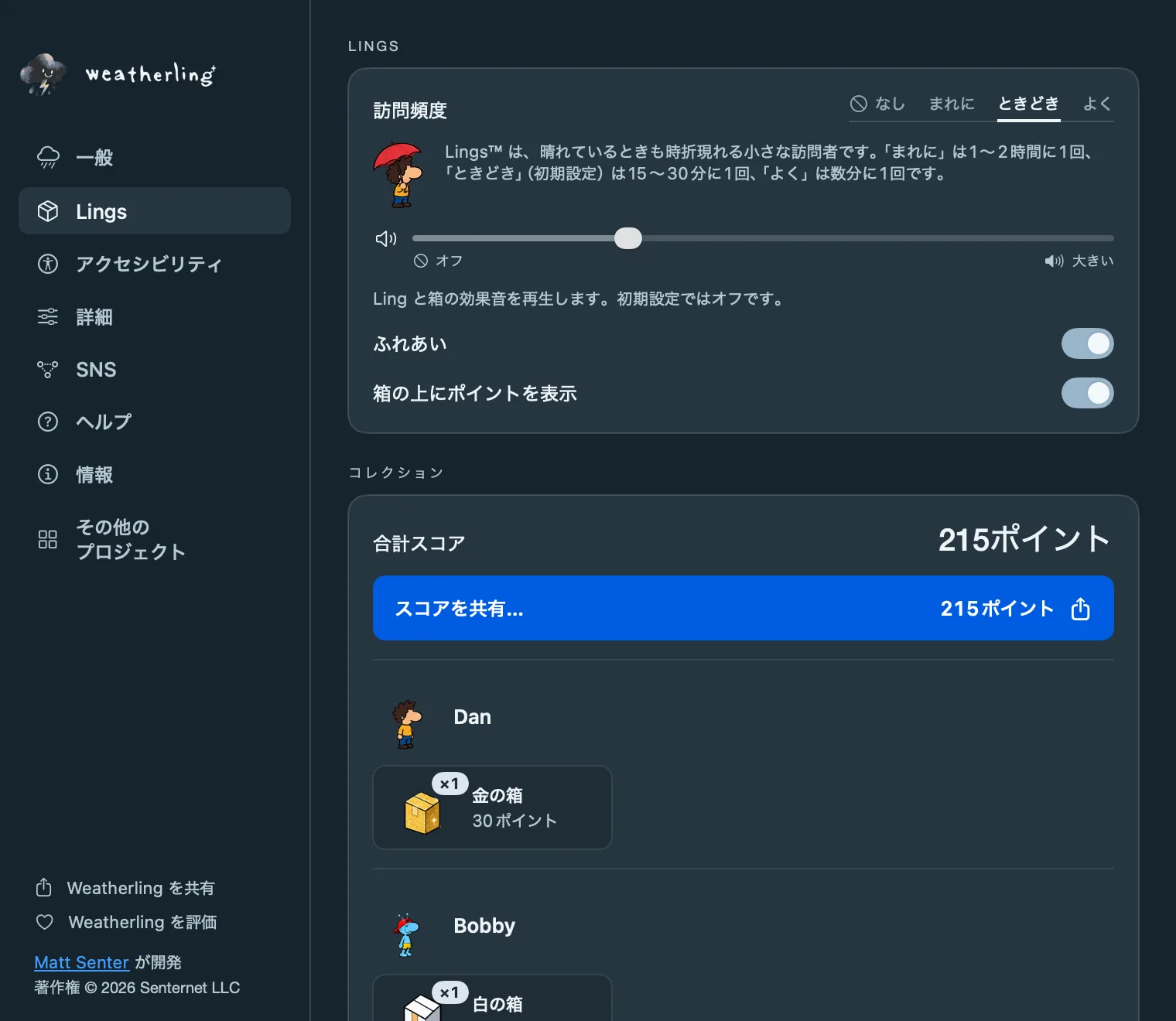Click the share icon on the blue score button

(1081, 609)
